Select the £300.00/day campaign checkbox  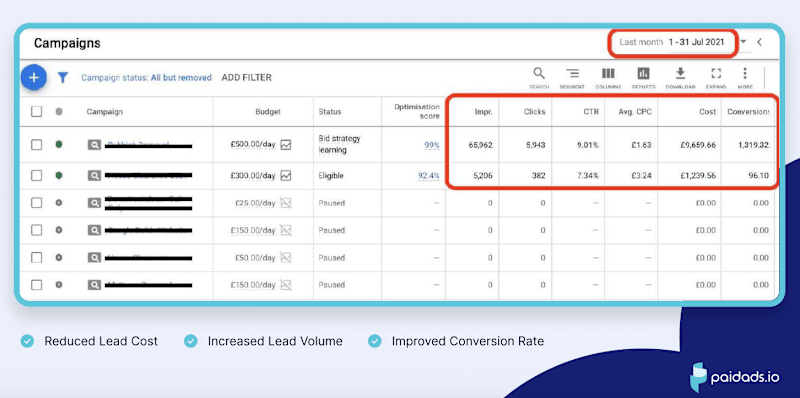[37, 176]
